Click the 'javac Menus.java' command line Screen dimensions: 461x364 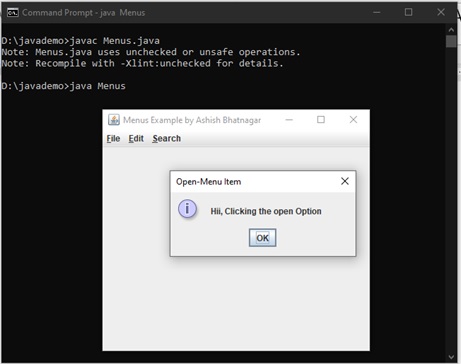pyautogui.click(x=80, y=41)
